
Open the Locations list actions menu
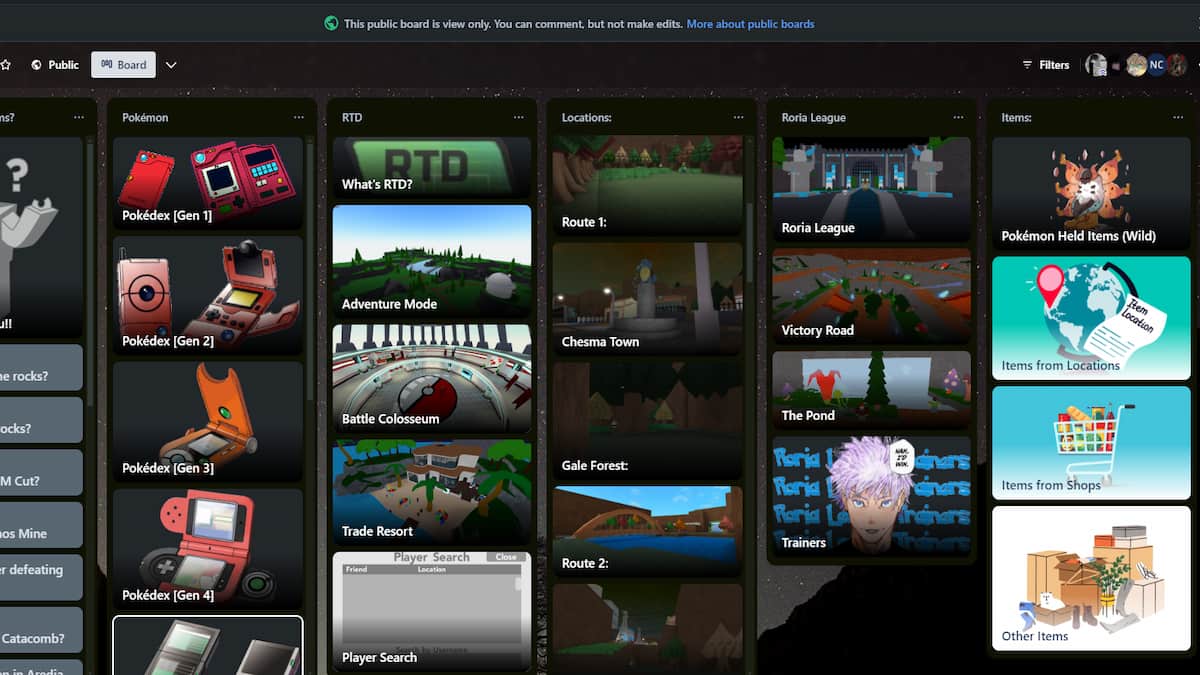[738, 117]
